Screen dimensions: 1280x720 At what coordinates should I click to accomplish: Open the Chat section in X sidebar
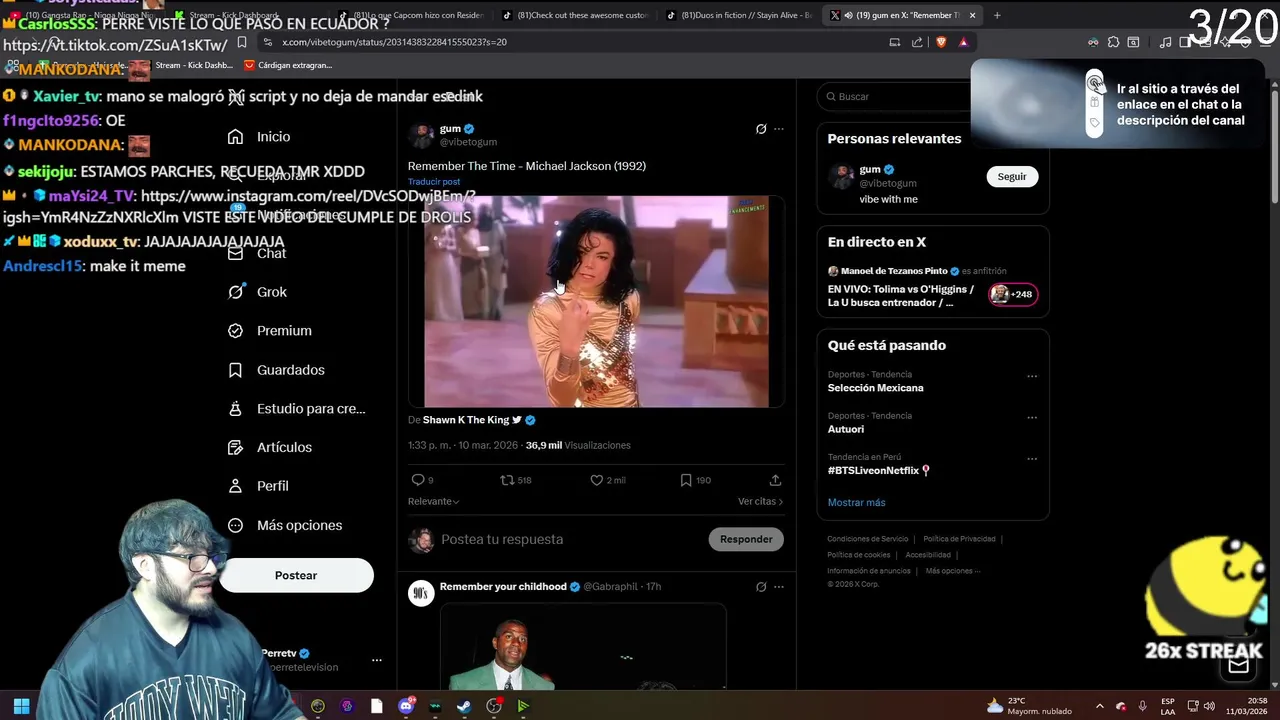(x=257, y=254)
